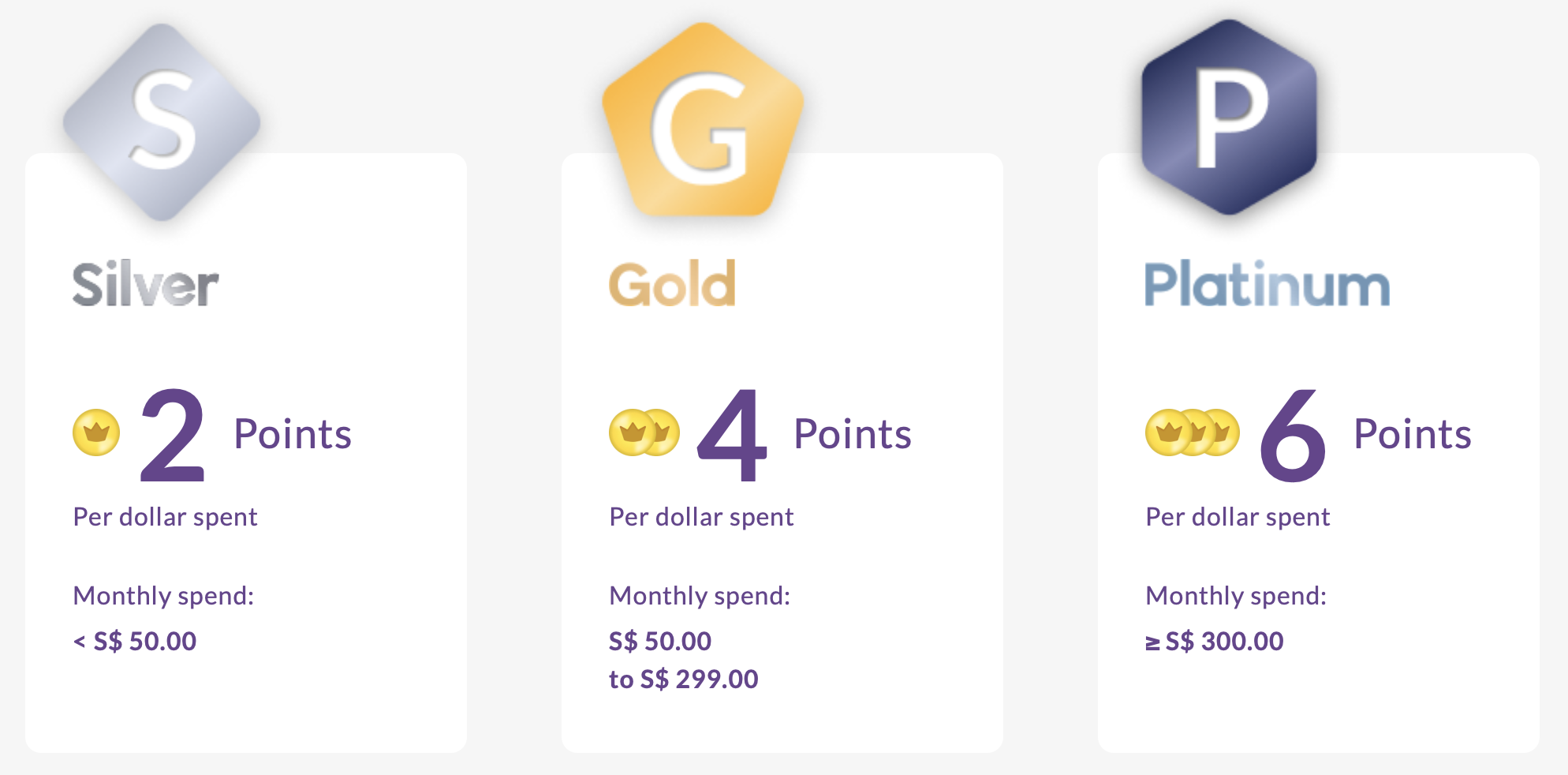Click the "< S$ 50.00" spend amount
The image size is (1568, 775).
coord(135,641)
